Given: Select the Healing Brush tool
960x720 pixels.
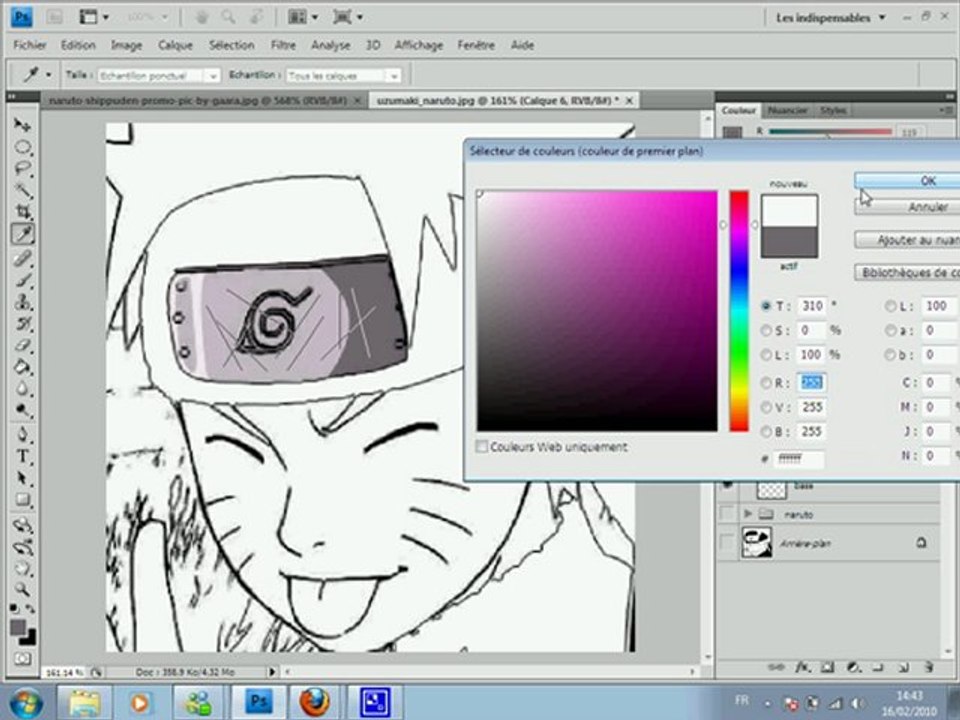Looking at the screenshot, I should coord(23,258).
